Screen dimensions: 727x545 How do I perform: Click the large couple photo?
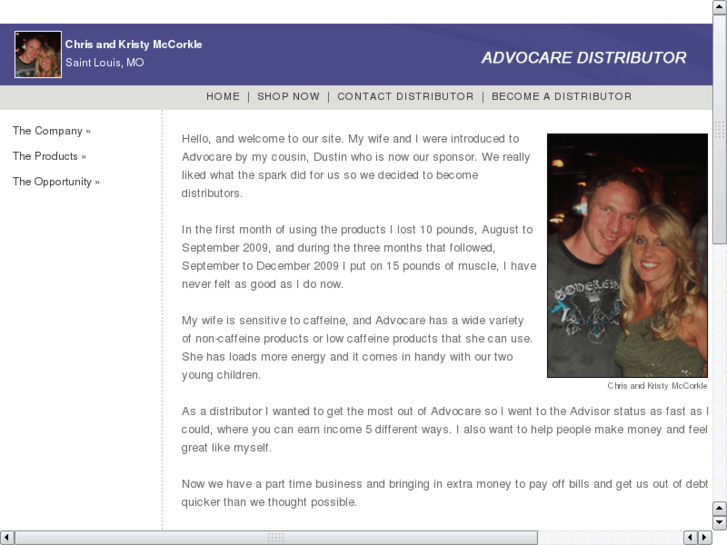(x=627, y=256)
